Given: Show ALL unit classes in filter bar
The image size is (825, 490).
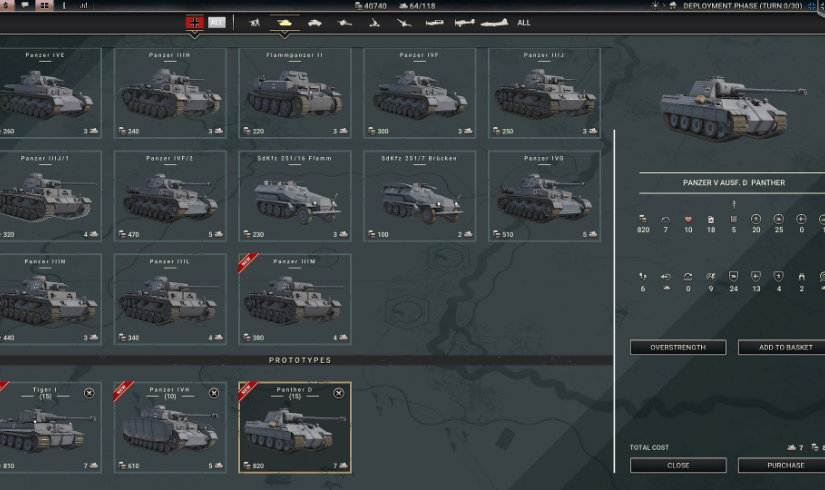Looking at the screenshot, I should pyautogui.click(x=524, y=23).
